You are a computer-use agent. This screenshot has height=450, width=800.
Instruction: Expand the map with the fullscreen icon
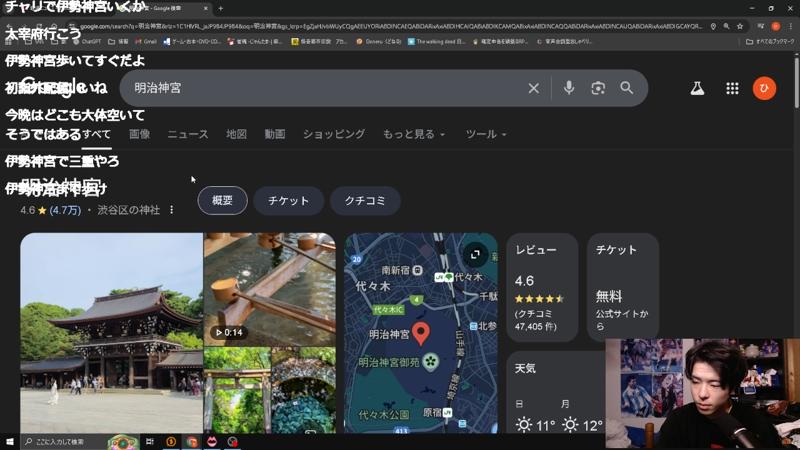[475, 254]
